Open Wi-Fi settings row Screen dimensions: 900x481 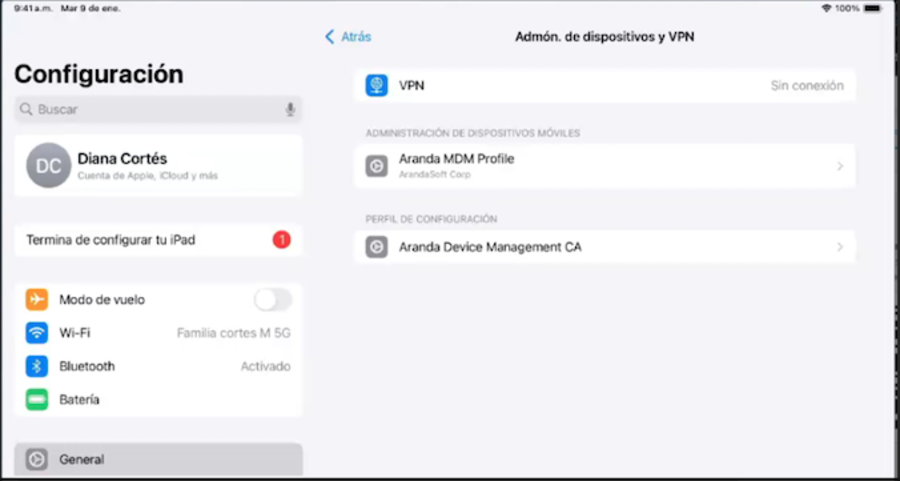pyautogui.click(x=158, y=333)
